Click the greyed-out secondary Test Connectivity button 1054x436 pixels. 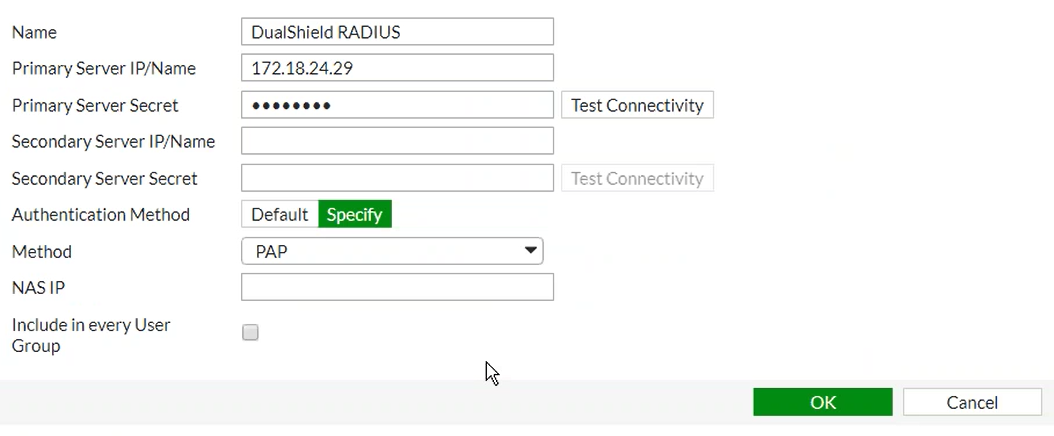click(637, 178)
